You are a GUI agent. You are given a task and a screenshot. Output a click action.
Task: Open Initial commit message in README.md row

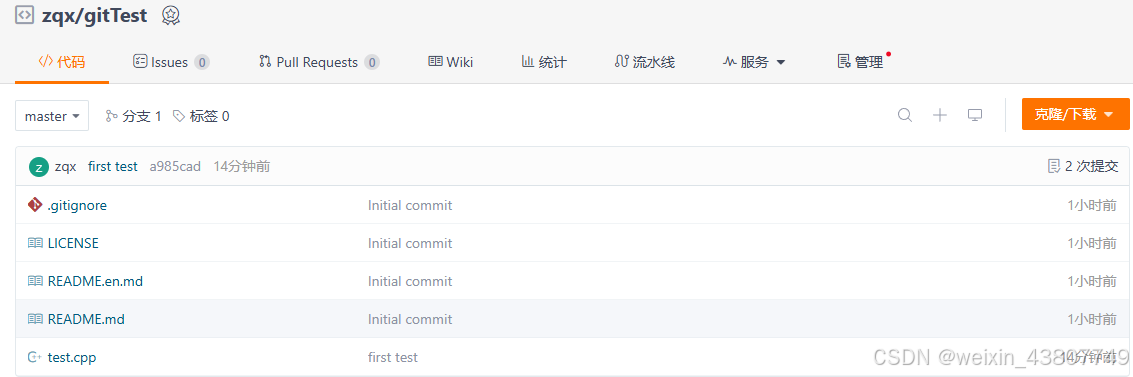coord(410,318)
